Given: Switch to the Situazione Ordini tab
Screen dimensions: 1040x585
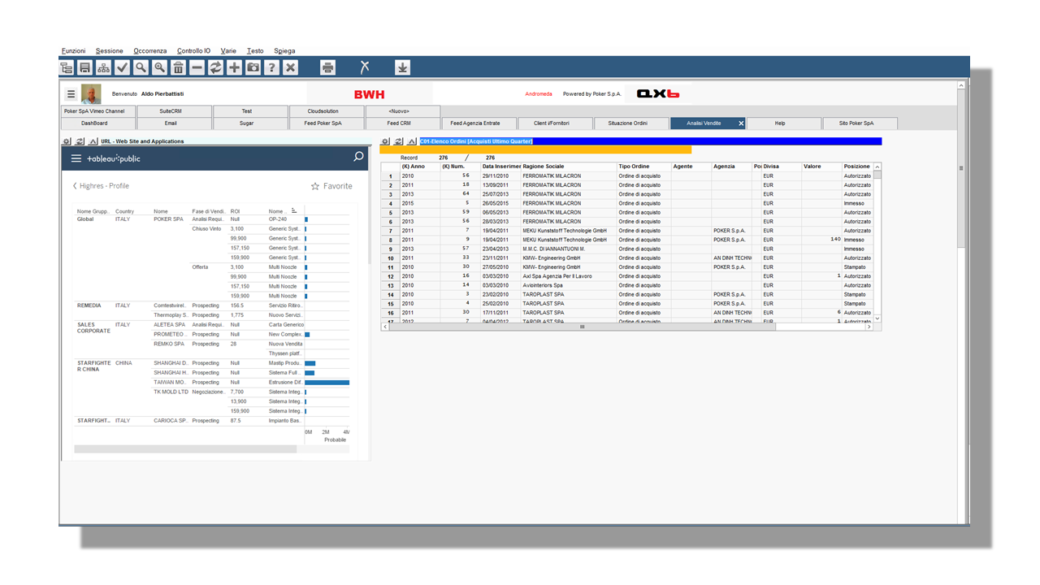Looking at the screenshot, I should pos(631,123).
